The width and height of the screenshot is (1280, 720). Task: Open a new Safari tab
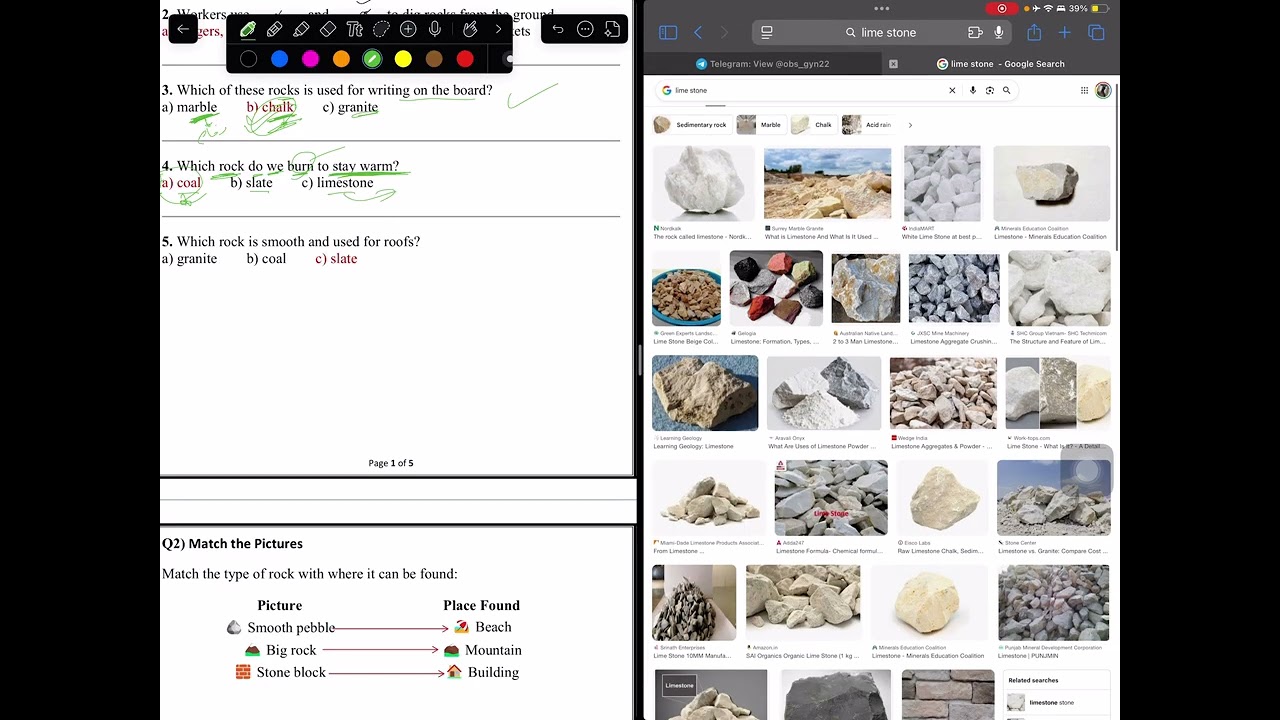pyautogui.click(x=1065, y=33)
